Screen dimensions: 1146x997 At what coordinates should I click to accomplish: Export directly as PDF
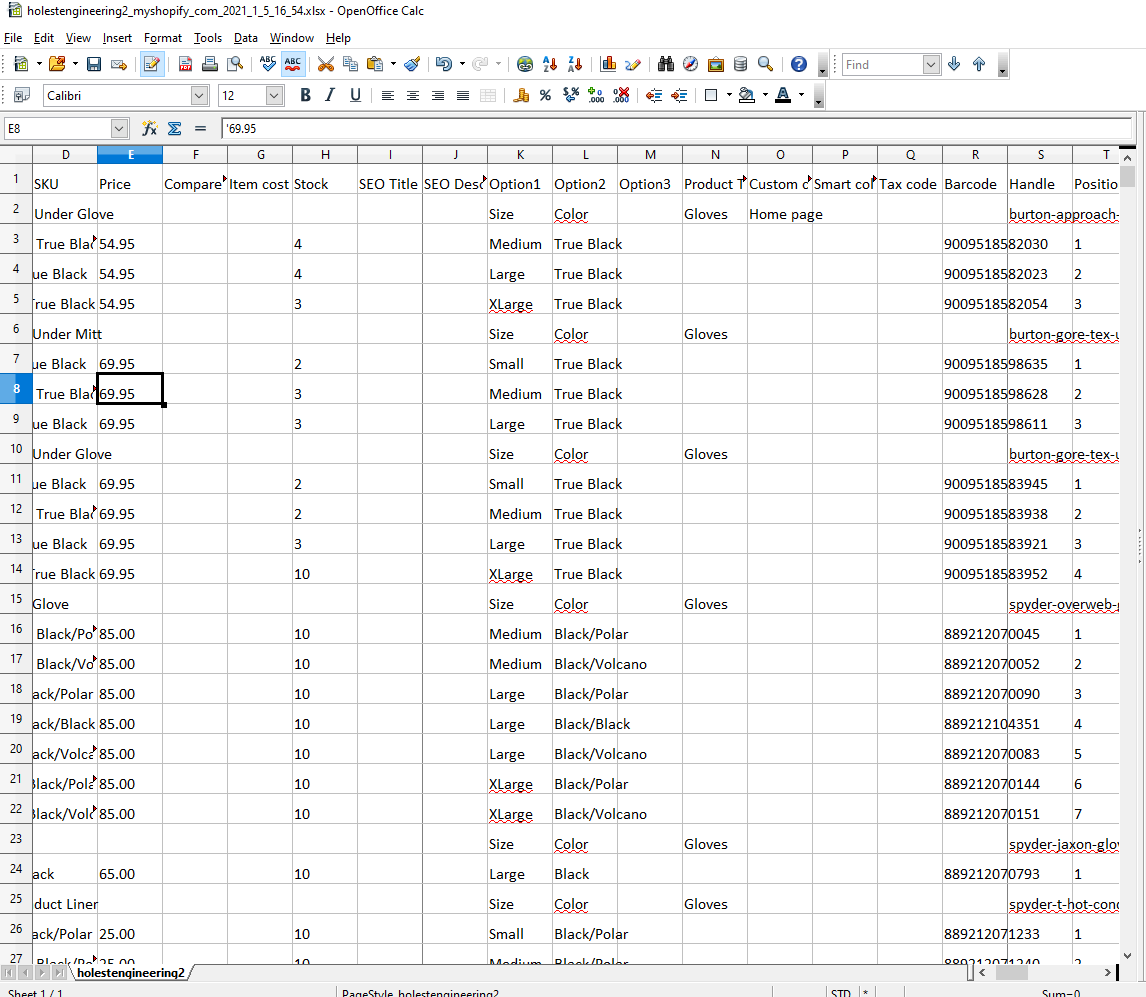coord(185,64)
